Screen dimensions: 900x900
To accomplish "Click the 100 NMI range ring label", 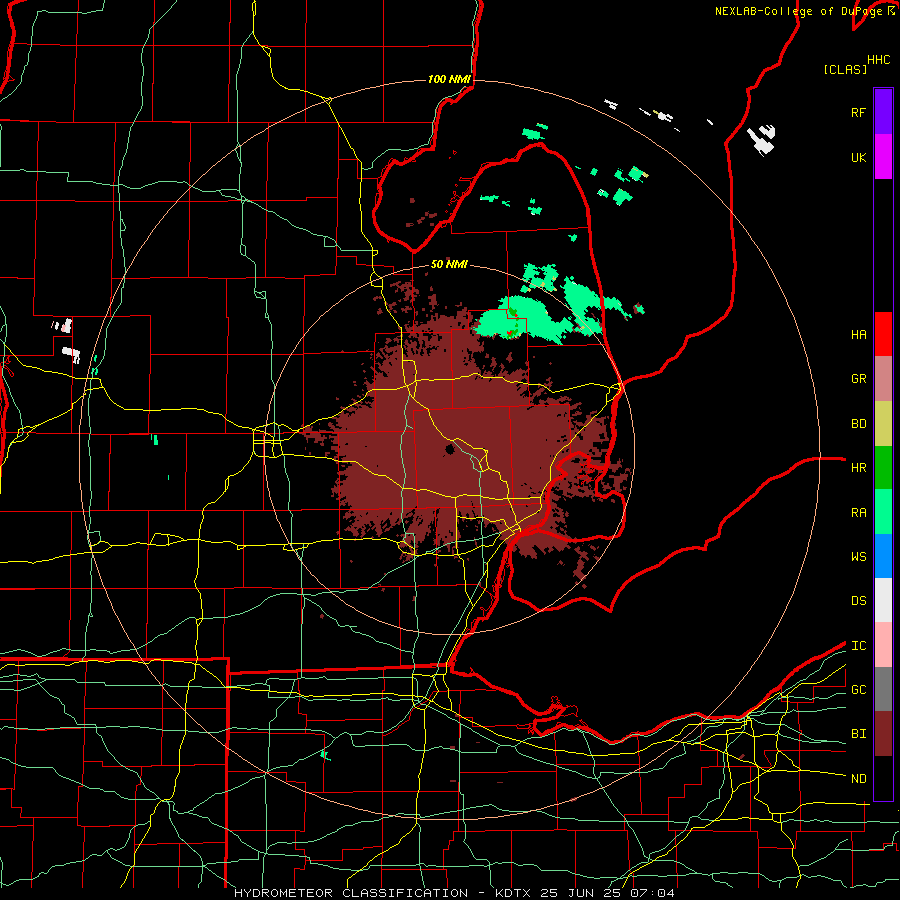I will click(449, 79).
